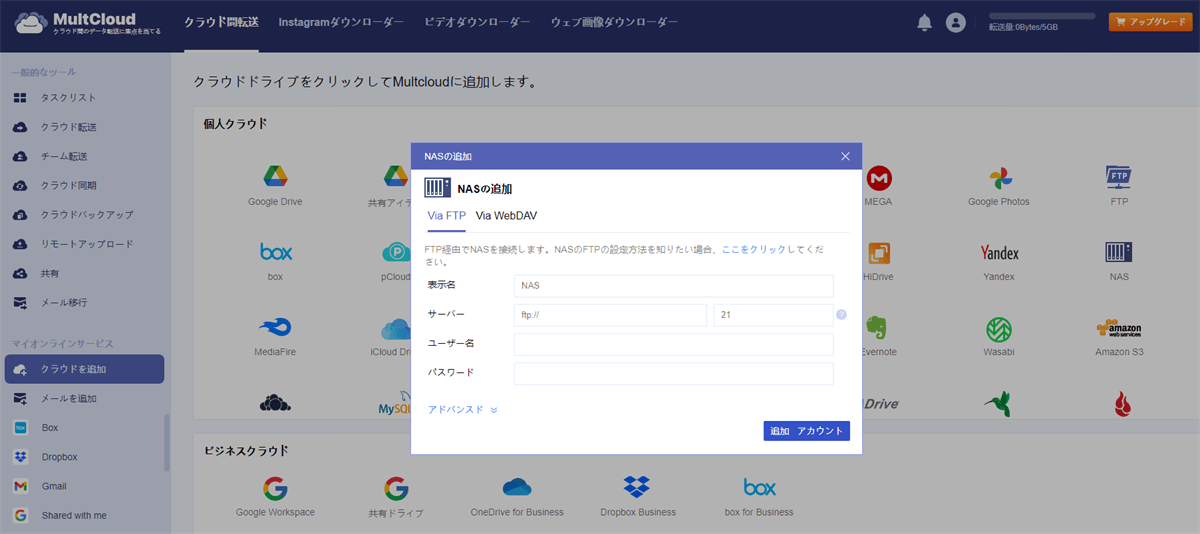Select the Wasabi cloud icon
This screenshot has width=1200, height=534.
[x=998, y=329]
